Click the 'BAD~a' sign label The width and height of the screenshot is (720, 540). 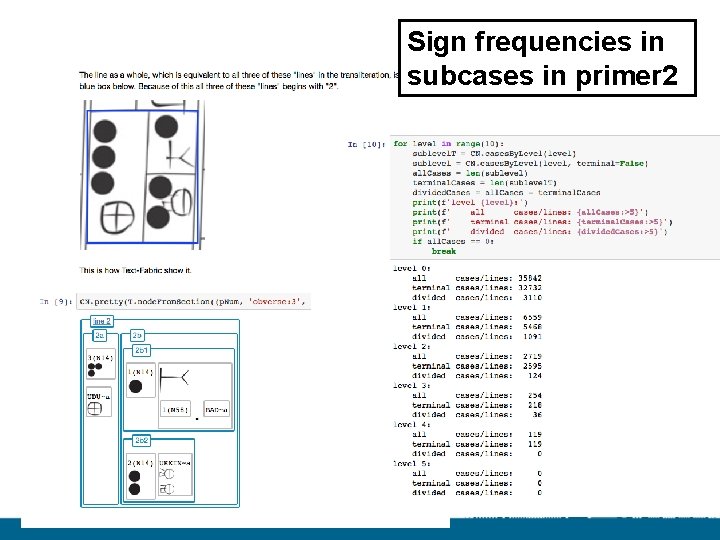216,409
